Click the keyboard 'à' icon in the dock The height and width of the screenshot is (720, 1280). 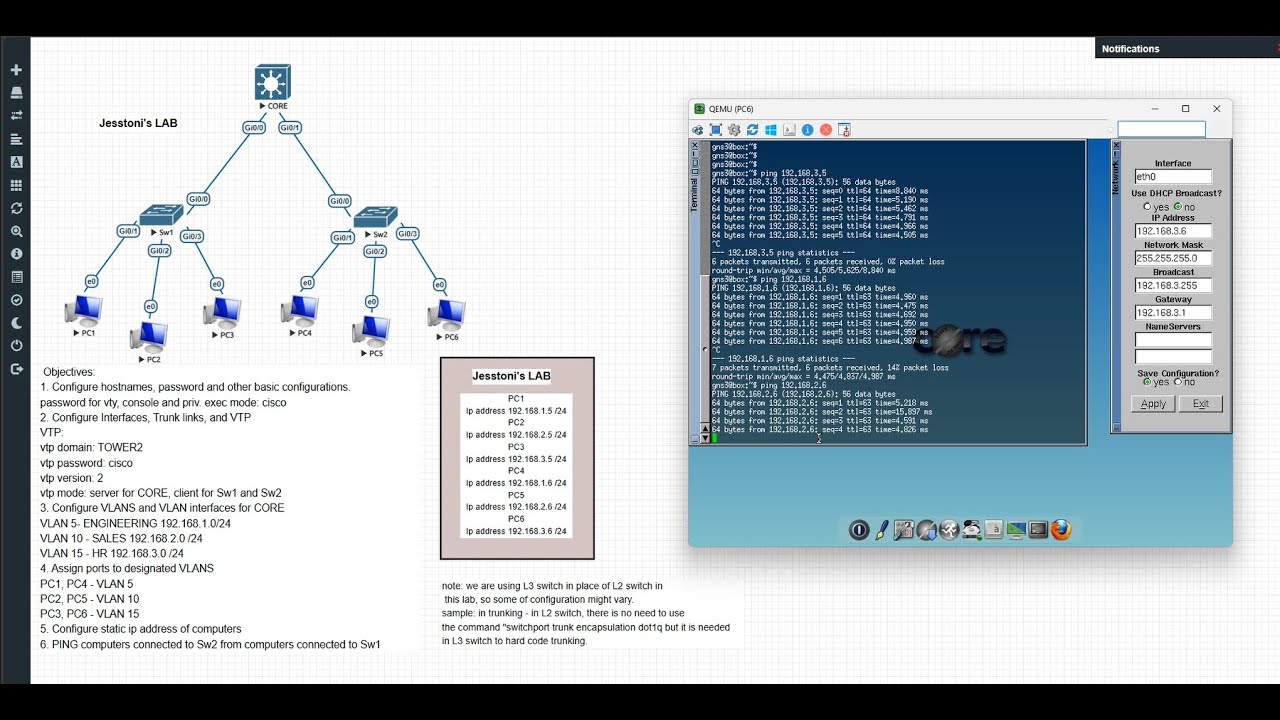pos(994,530)
